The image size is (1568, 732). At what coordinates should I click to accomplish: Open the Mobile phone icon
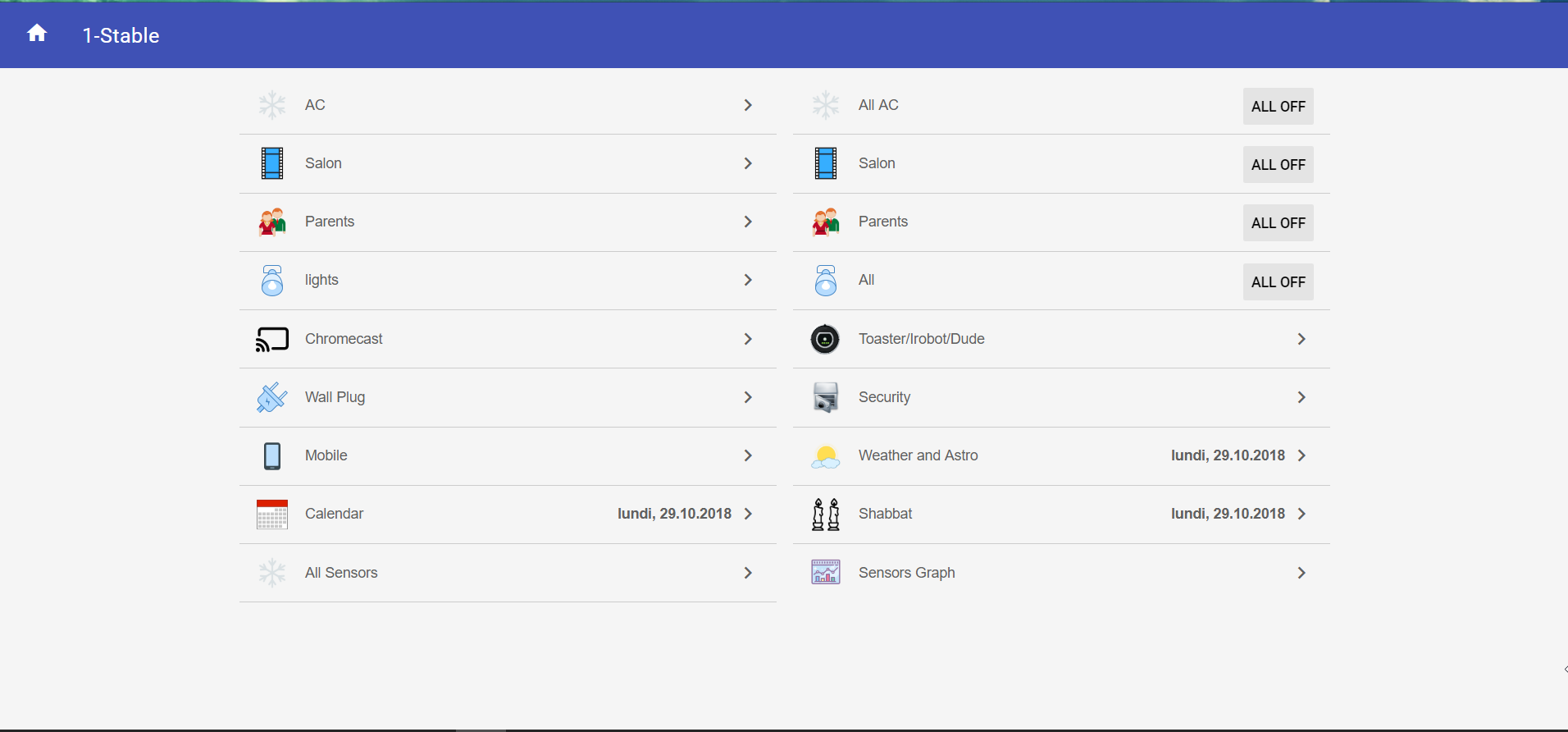tap(271, 455)
